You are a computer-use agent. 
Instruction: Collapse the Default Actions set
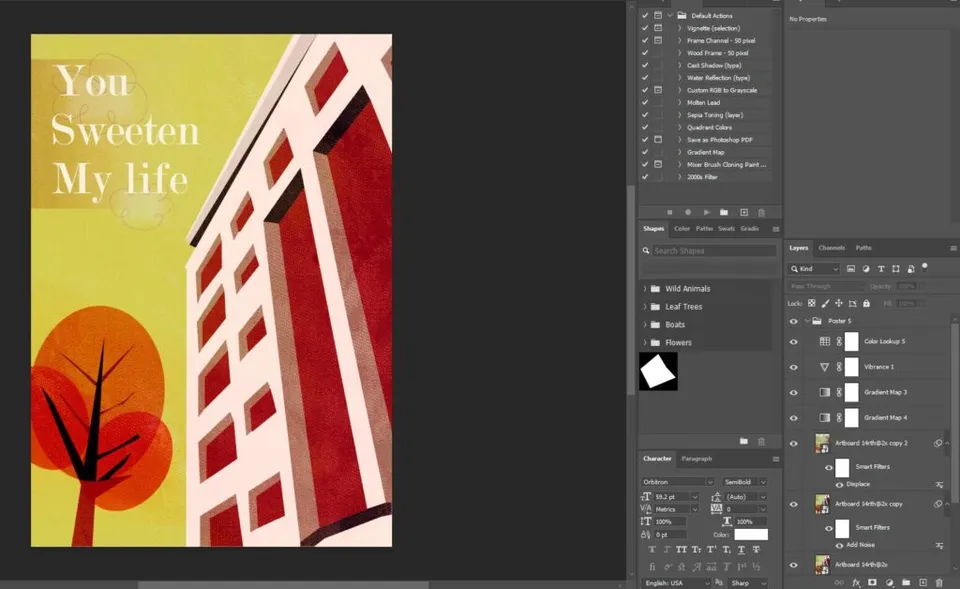click(670, 15)
